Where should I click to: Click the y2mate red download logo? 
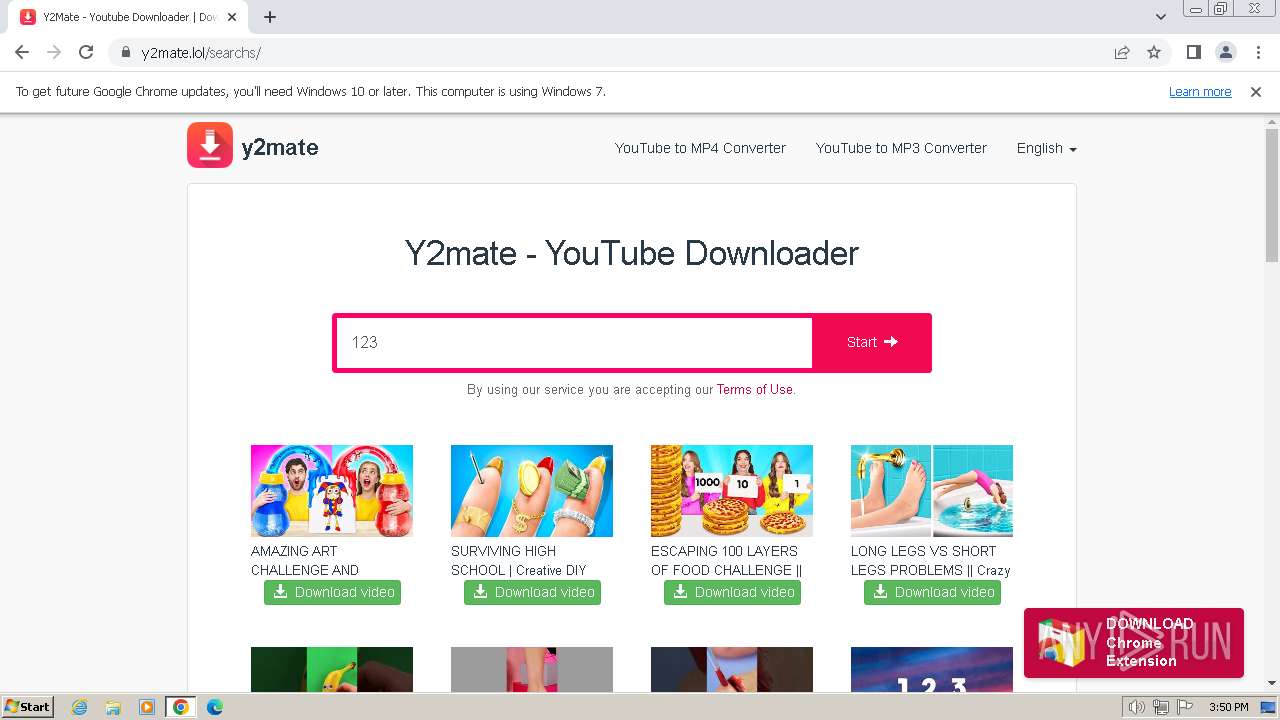(x=210, y=145)
